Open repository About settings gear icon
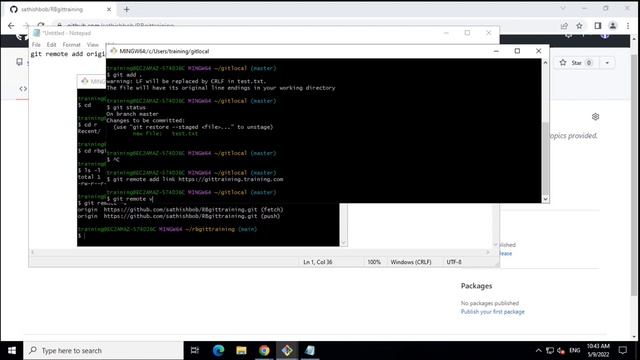This screenshot has width=640, height=360. pos(596,117)
